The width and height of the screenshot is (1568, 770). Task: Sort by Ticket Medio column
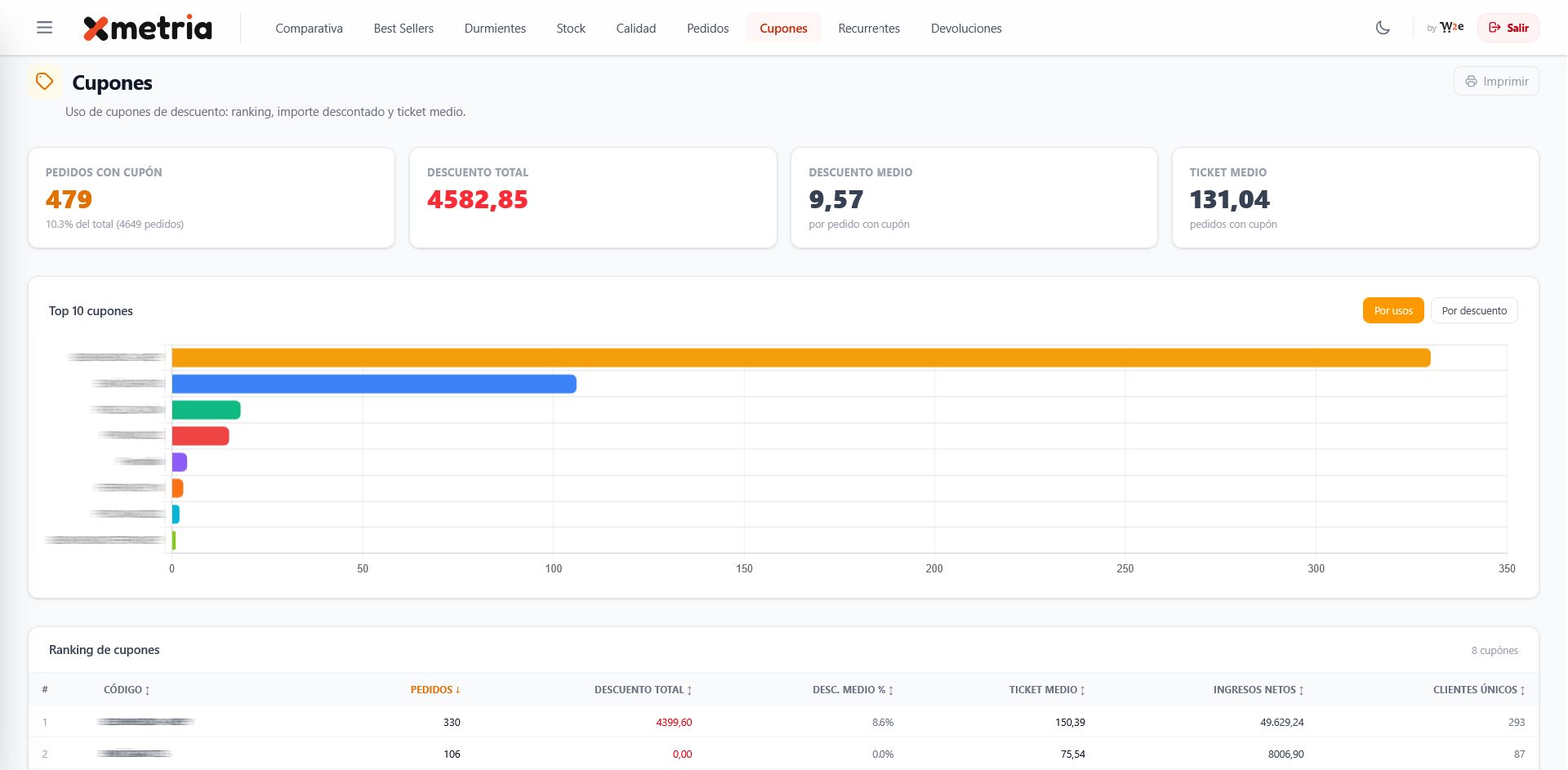point(1046,690)
